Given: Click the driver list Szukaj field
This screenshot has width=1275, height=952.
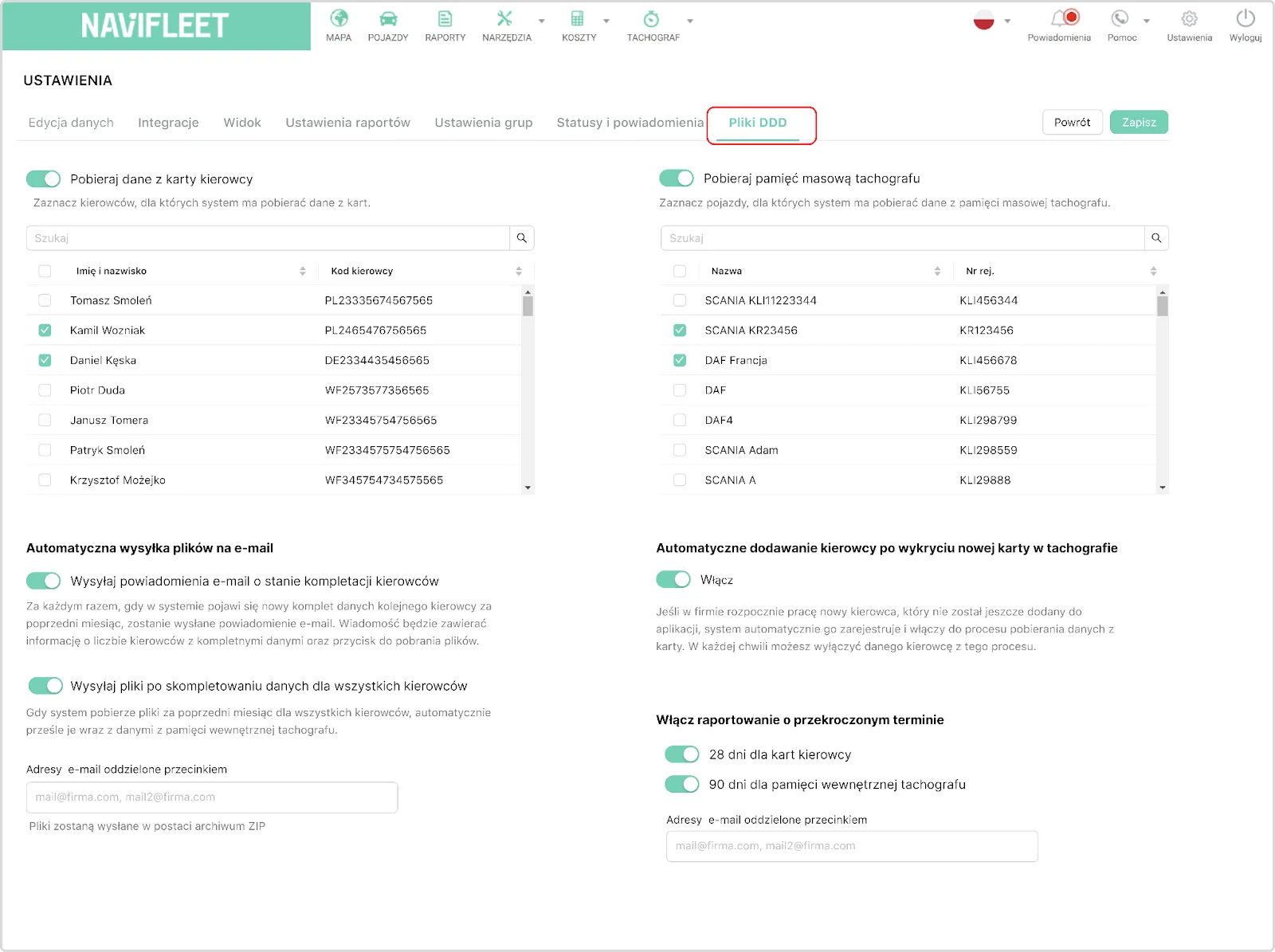Looking at the screenshot, I should [x=268, y=238].
